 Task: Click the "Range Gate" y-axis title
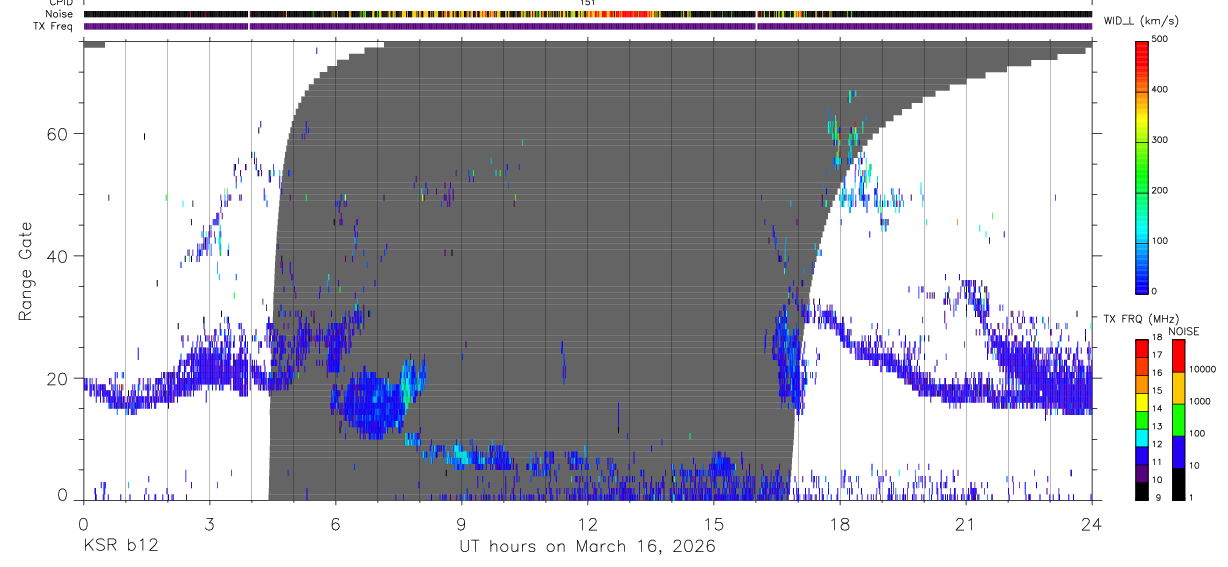coord(27,271)
